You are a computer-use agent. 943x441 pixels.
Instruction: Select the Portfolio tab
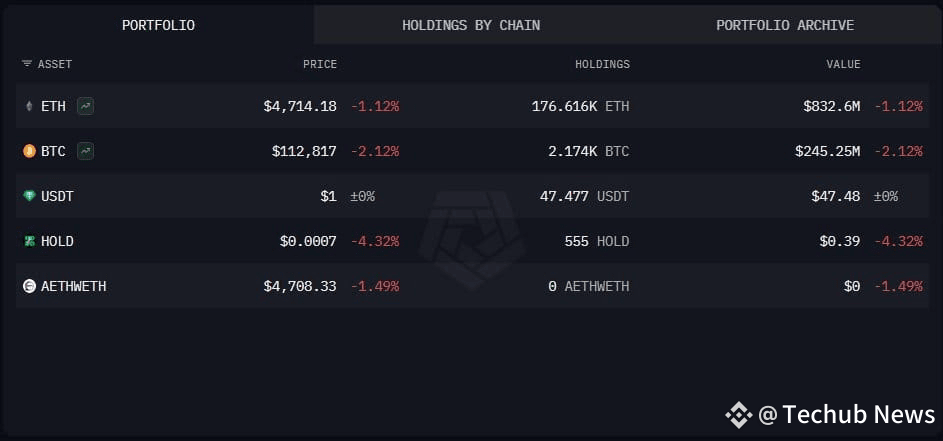(x=158, y=25)
